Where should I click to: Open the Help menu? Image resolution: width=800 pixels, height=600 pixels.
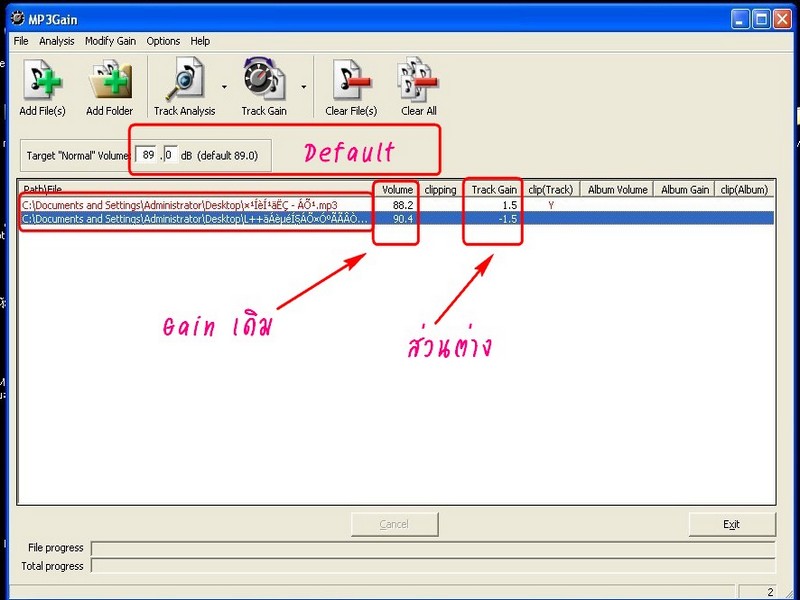(200, 41)
